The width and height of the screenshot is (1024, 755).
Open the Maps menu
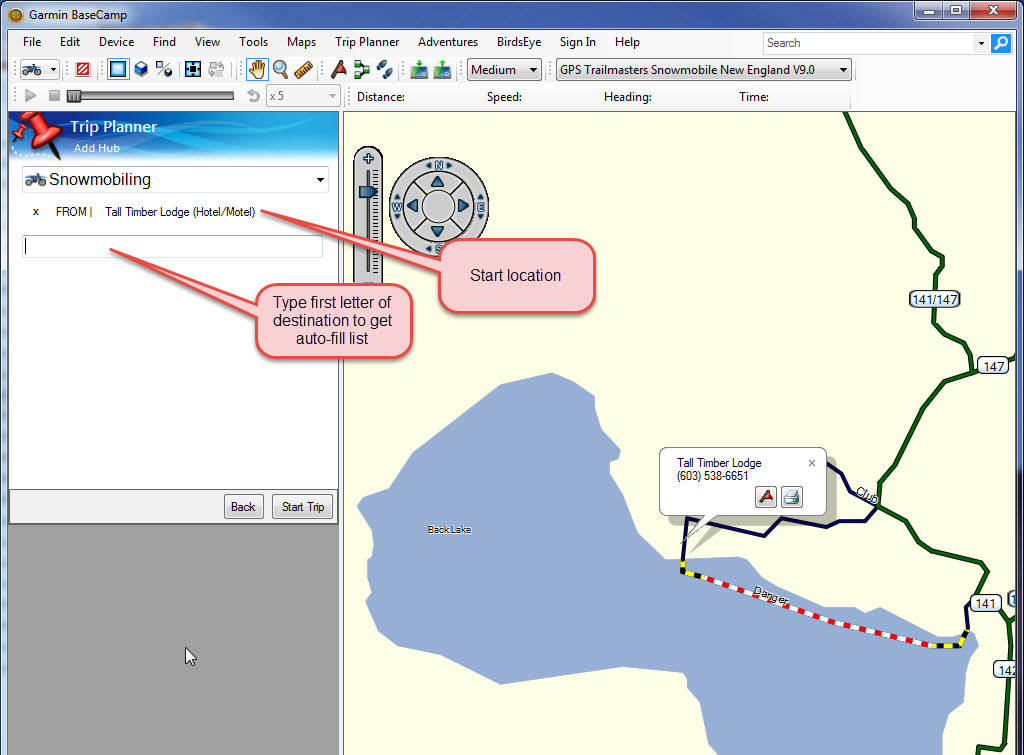(301, 42)
